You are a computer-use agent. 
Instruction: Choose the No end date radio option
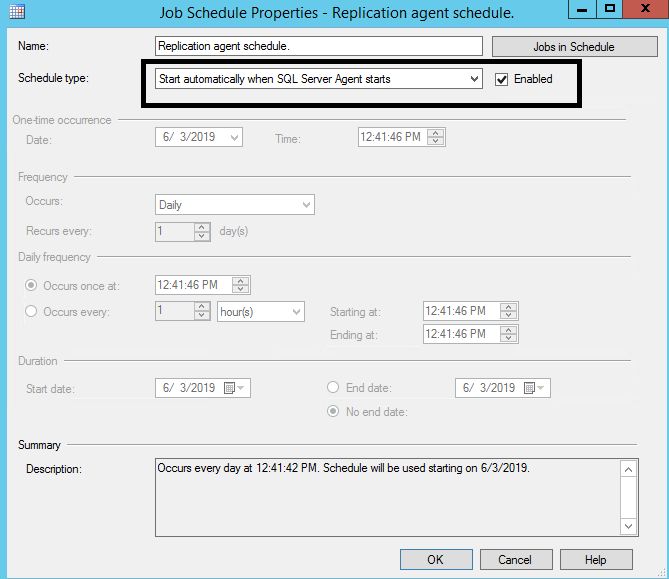click(333, 411)
